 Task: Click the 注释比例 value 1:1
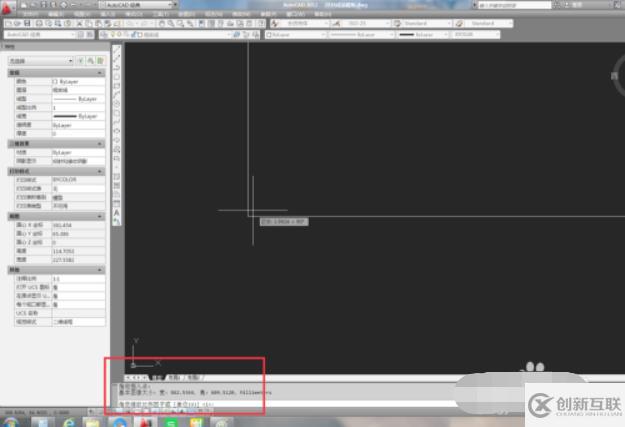pos(79,279)
